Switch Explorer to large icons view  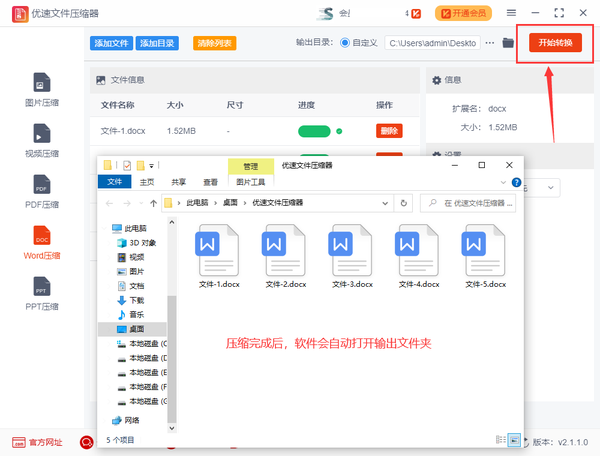[514, 439]
